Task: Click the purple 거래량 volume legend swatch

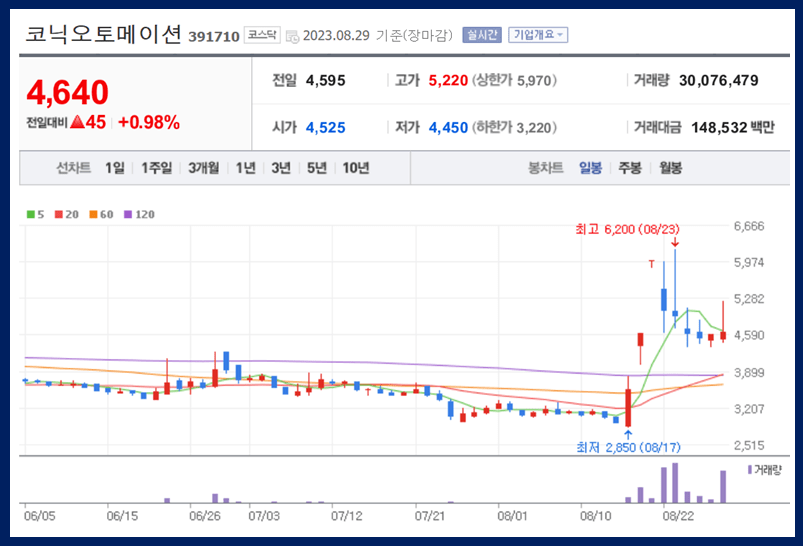Action: click(x=750, y=469)
